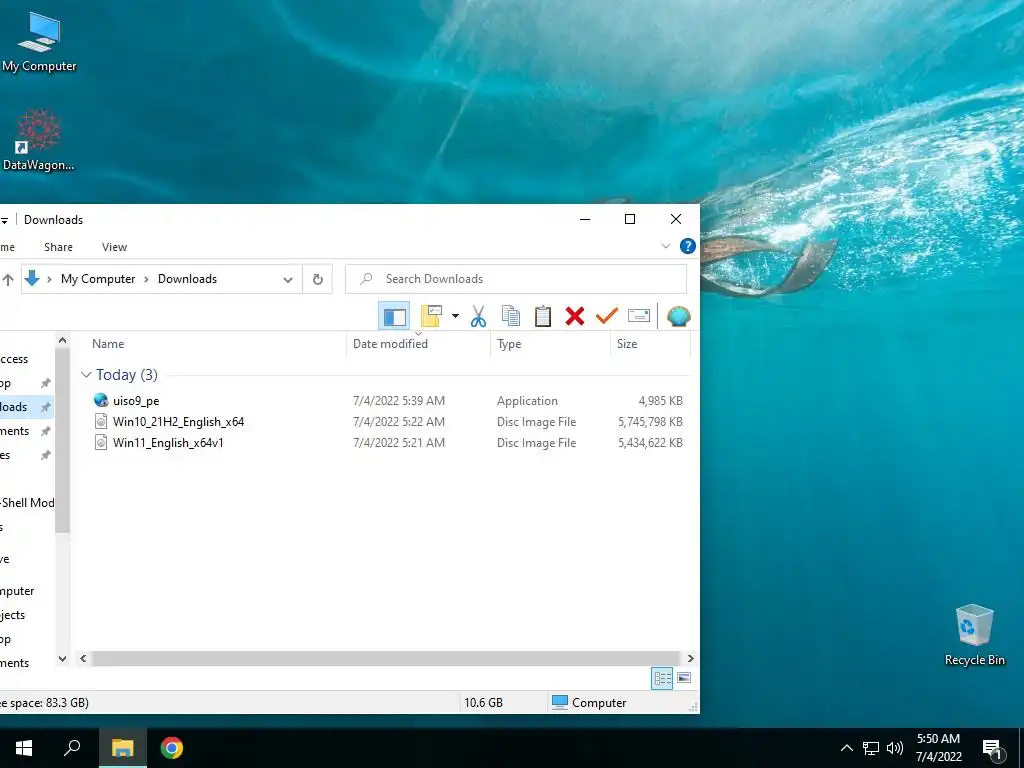This screenshot has width=1024, height=768.
Task: Click the Paste clipboard icon
Action: (x=543, y=316)
